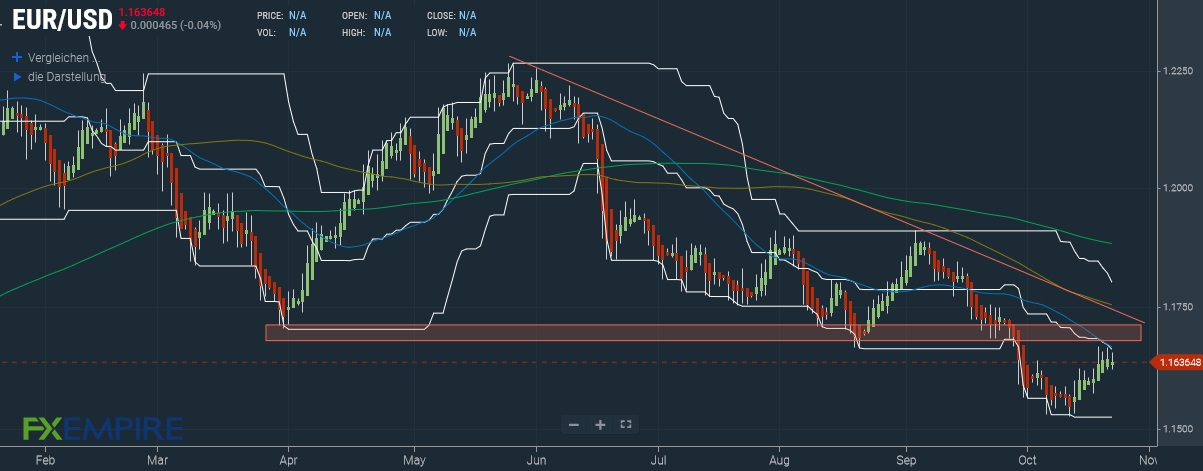
Task: Click the 1.2000 price axis label
Action: point(1176,188)
